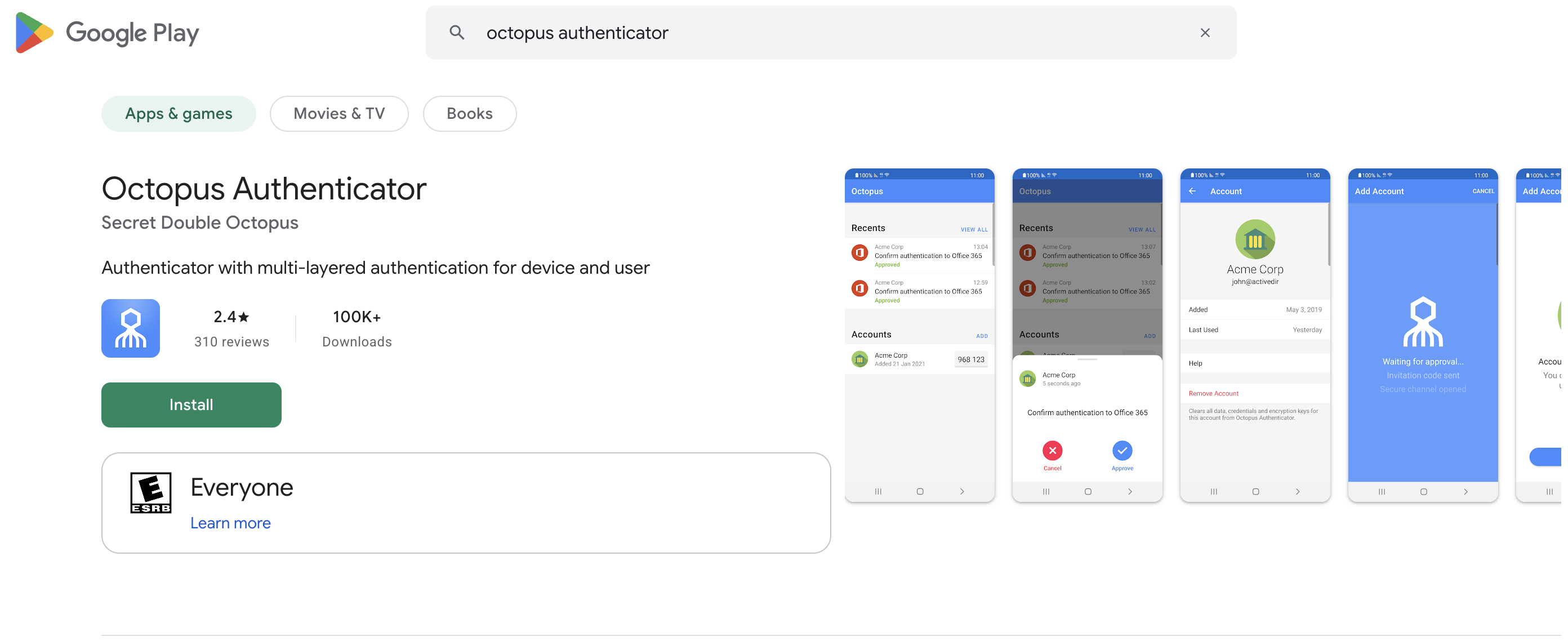Click the red Cancel icon in the screenshot
The height and width of the screenshot is (641, 1568).
pyautogui.click(x=1053, y=451)
